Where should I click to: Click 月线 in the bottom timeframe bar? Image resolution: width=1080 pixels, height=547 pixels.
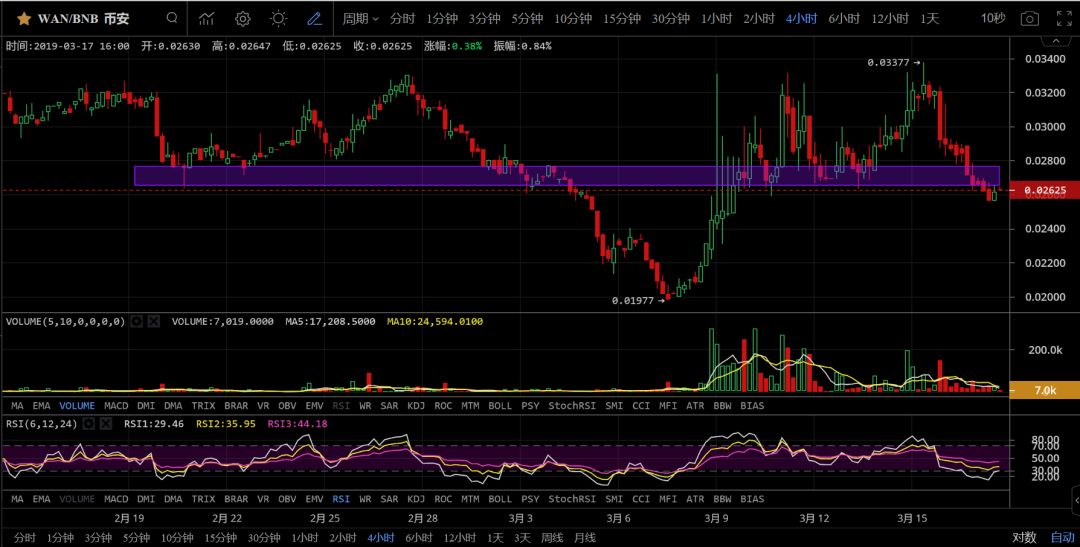[584, 537]
